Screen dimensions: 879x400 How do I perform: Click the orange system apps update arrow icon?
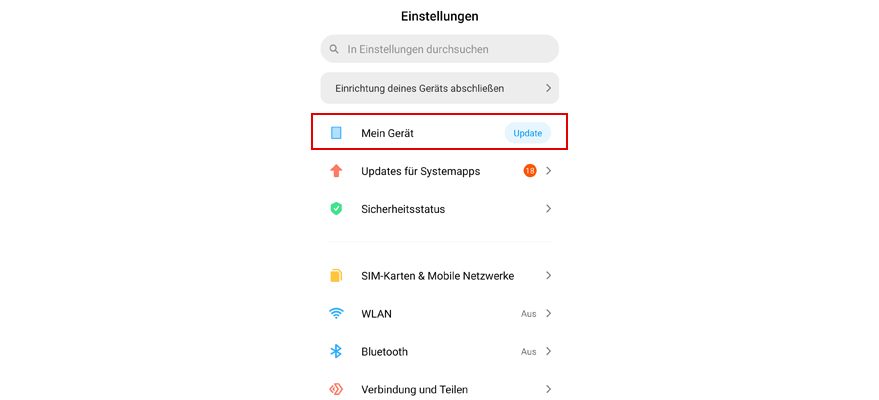[337, 171]
